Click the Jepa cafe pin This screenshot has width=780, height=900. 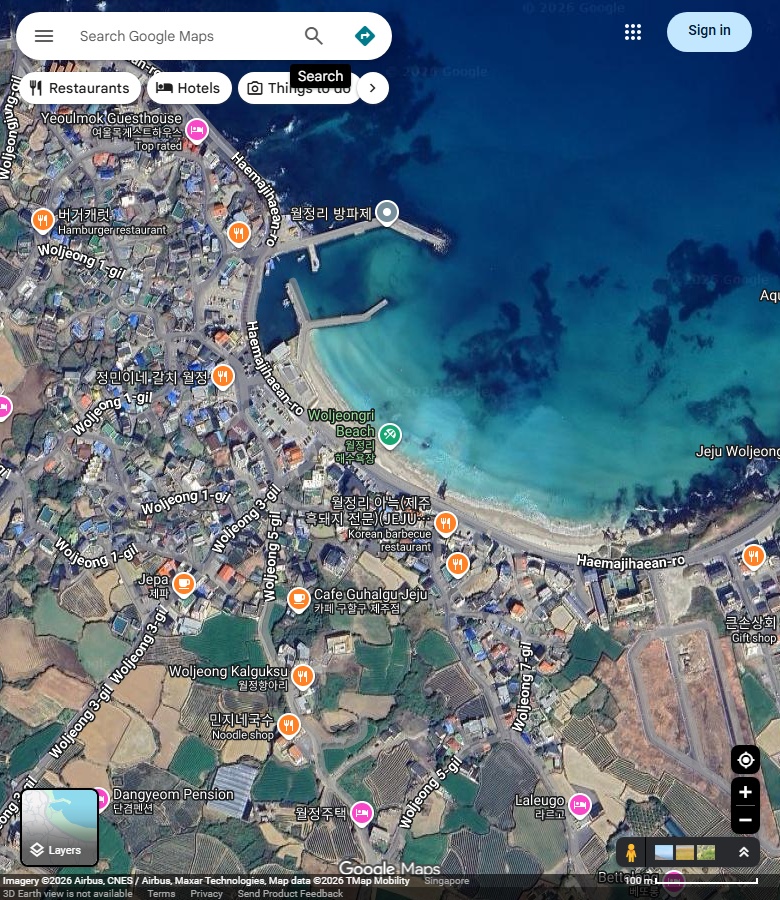[x=184, y=584]
